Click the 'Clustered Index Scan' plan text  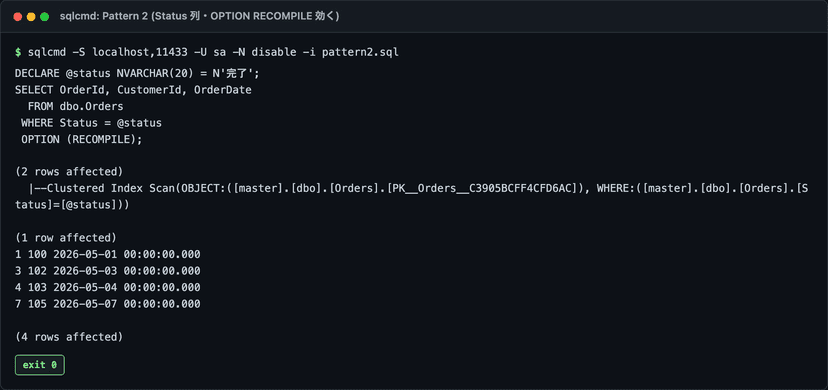point(111,188)
